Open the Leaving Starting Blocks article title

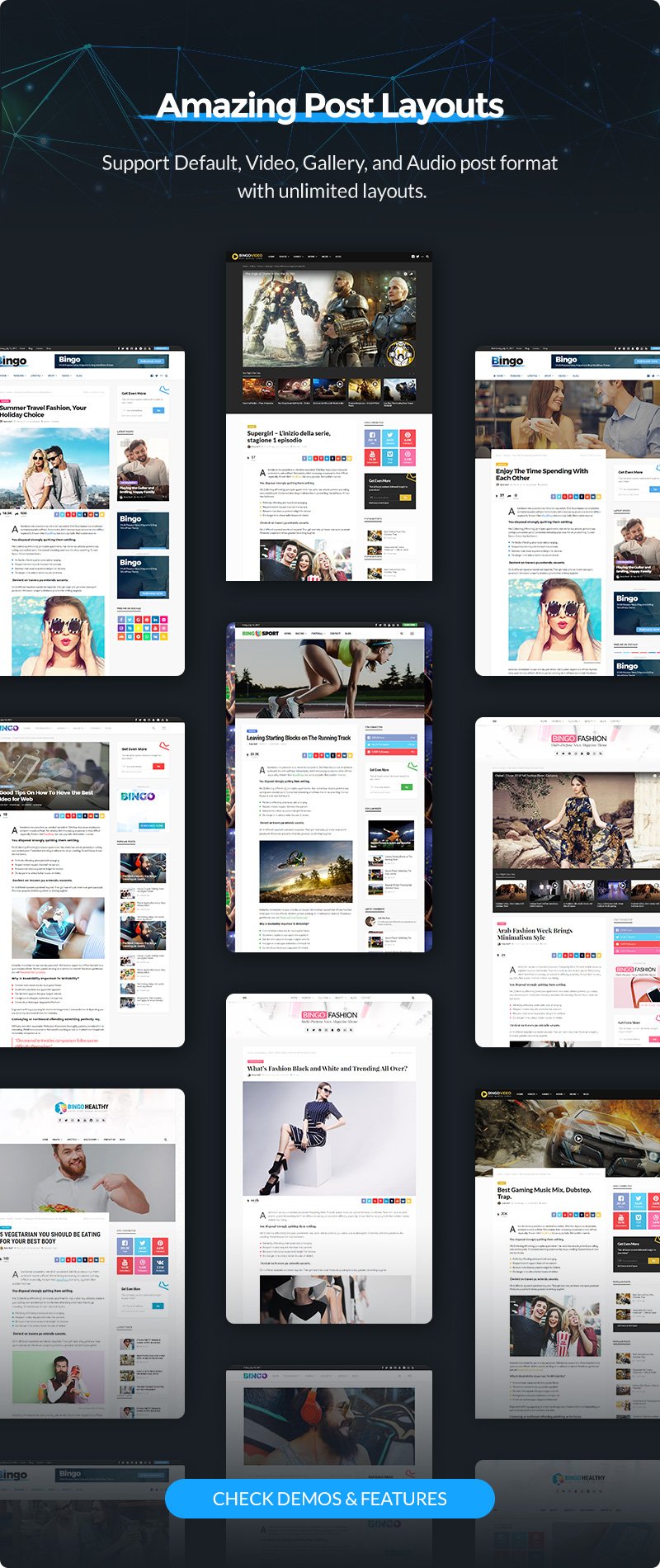(x=298, y=738)
